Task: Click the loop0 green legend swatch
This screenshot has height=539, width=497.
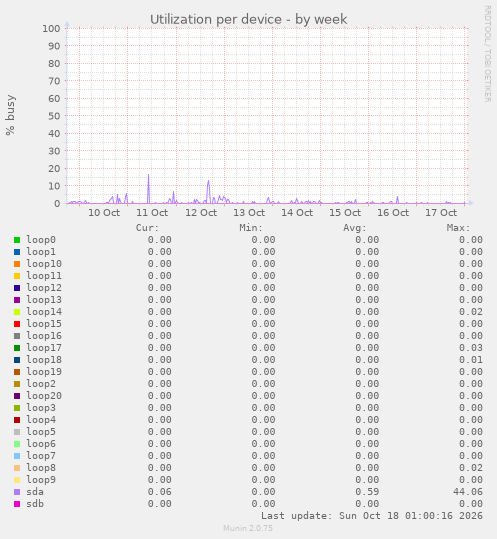Action: (17, 240)
